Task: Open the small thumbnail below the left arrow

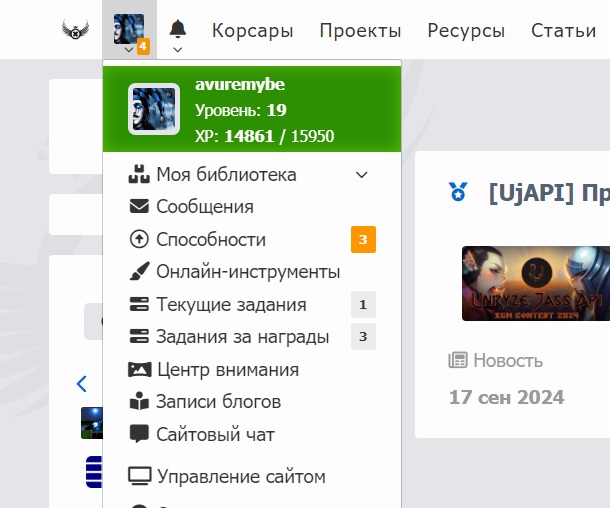Action: coord(92,423)
